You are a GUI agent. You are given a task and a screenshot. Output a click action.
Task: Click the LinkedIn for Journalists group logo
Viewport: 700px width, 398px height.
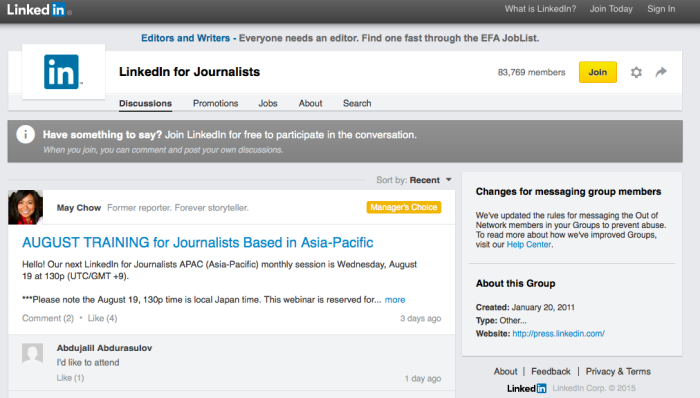pyautogui.click(x=63, y=72)
